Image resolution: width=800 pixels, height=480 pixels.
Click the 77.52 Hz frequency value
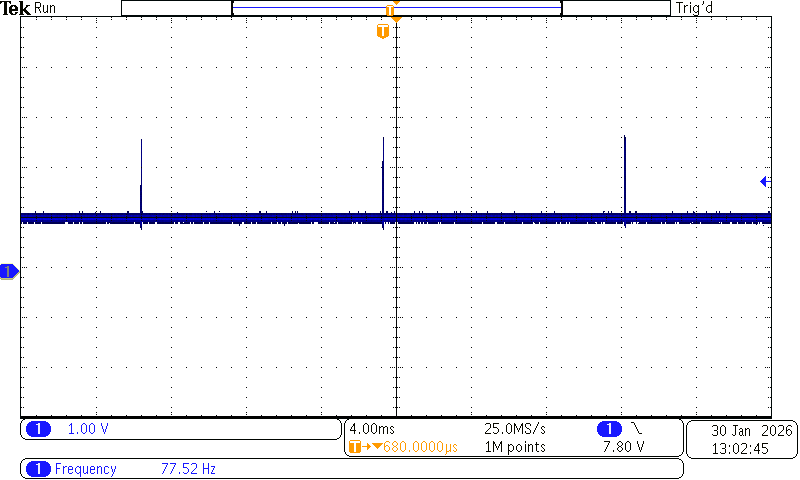(188, 469)
